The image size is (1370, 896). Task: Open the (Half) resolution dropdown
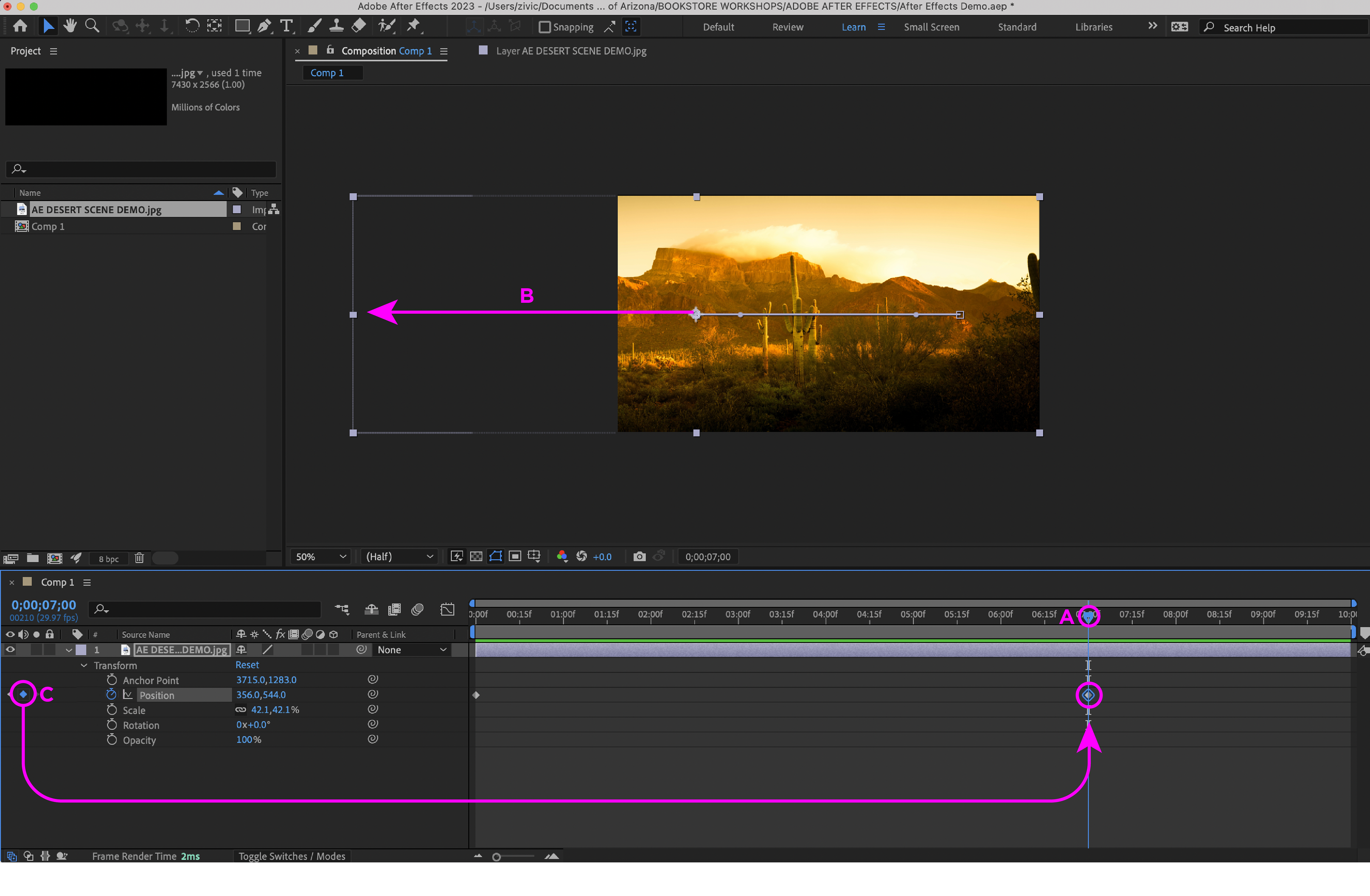click(399, 556)
